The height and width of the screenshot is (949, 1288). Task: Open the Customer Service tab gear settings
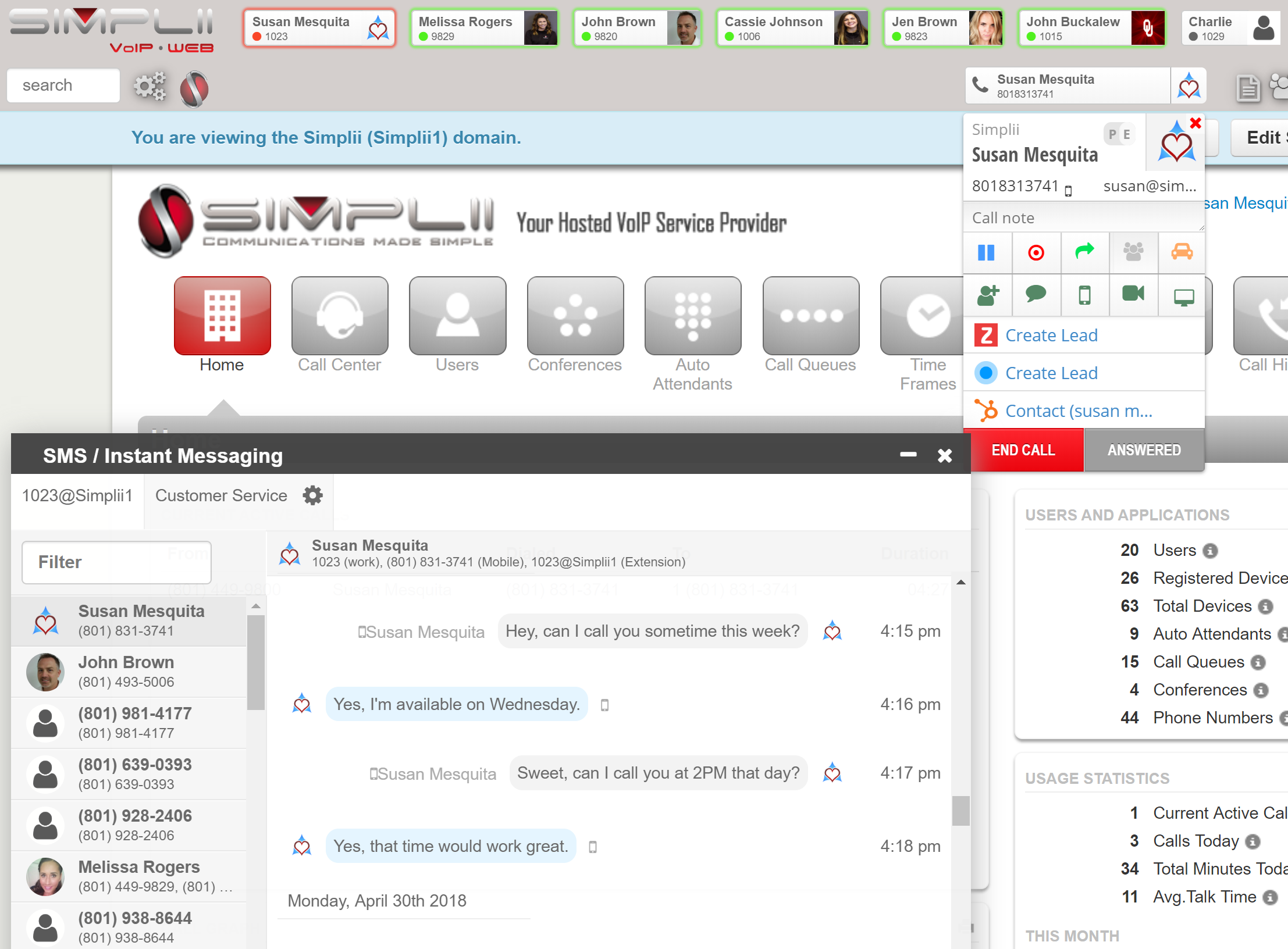click(x=312, y=495)
